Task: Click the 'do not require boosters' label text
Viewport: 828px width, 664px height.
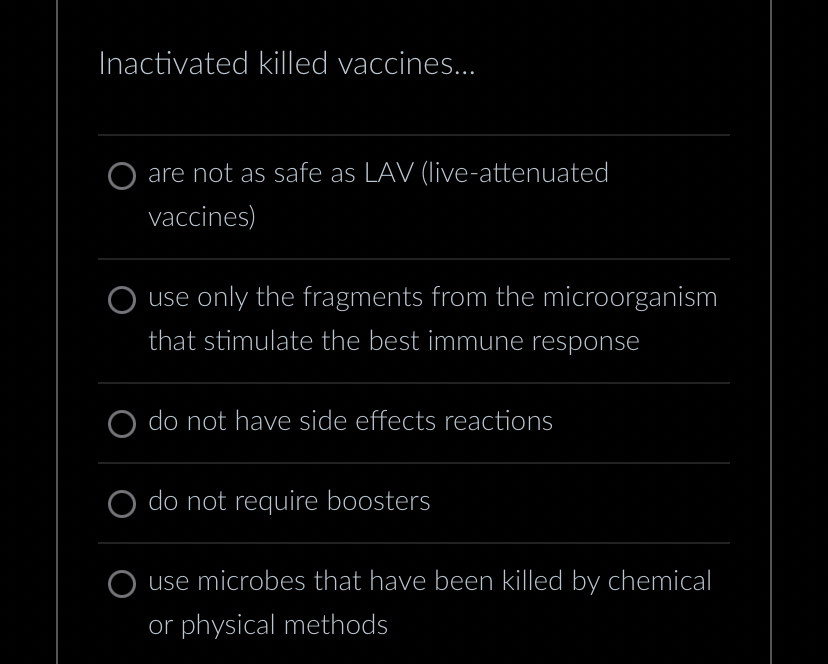Action: click(x=289, y=501)
